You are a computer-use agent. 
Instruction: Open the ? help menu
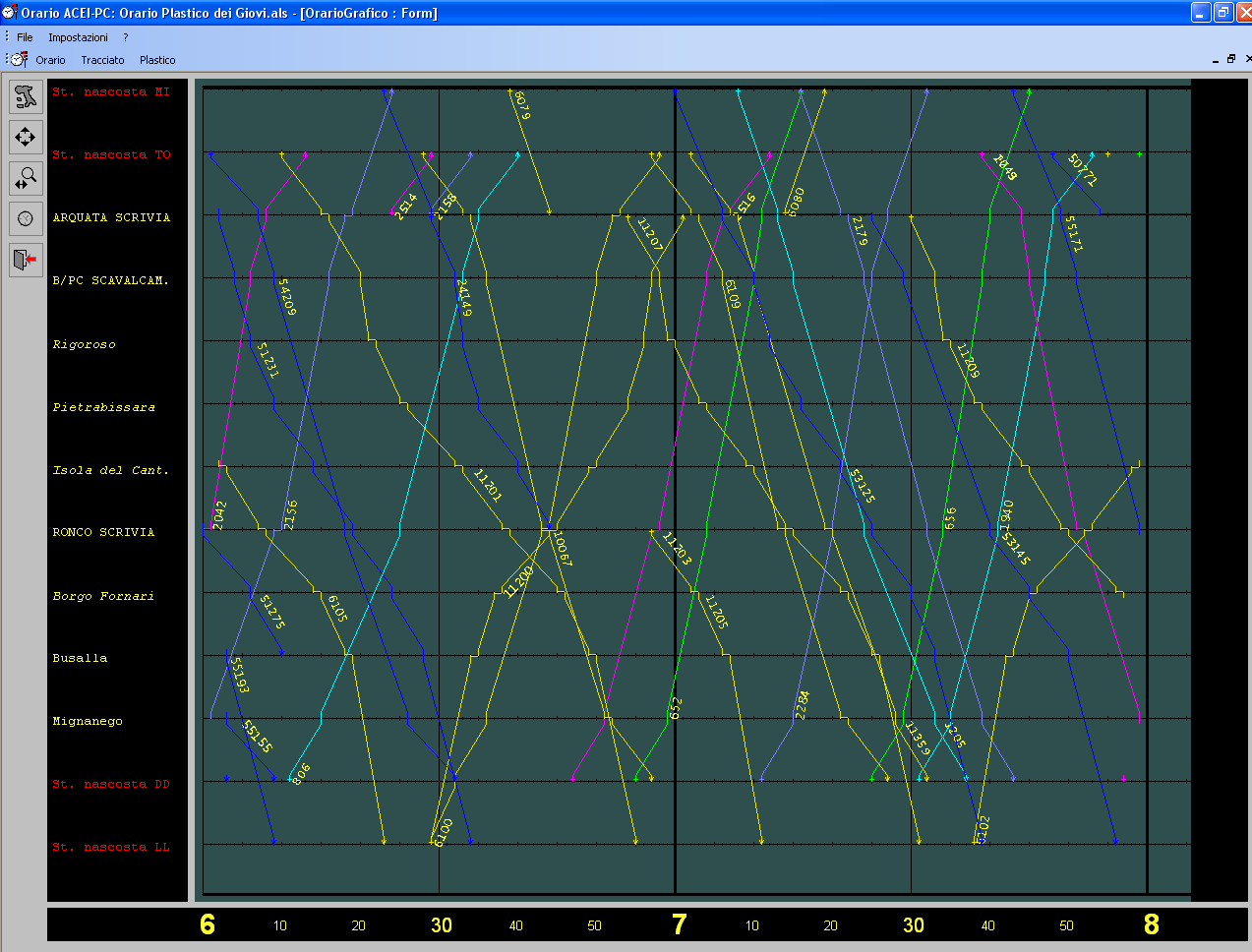tap(125, 36)
